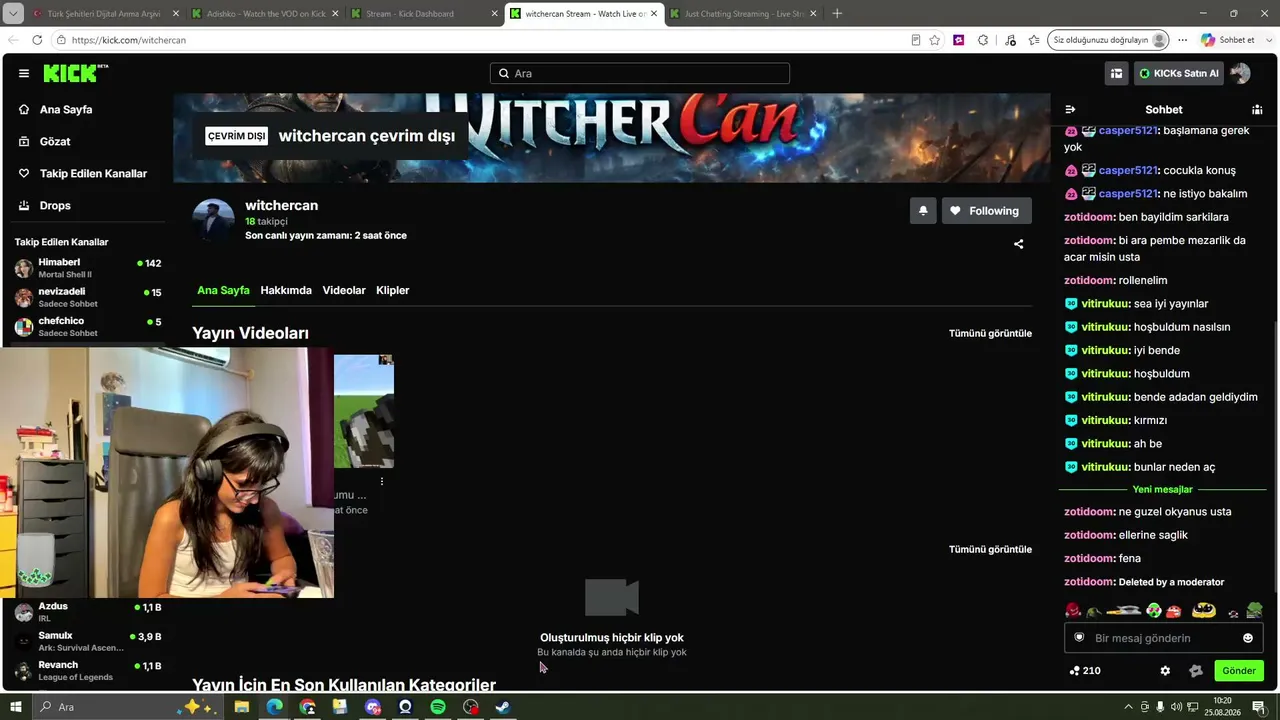Open the stream video thumbnail
This screenshot has width=1280, height=720.
[x=364, y=411]
